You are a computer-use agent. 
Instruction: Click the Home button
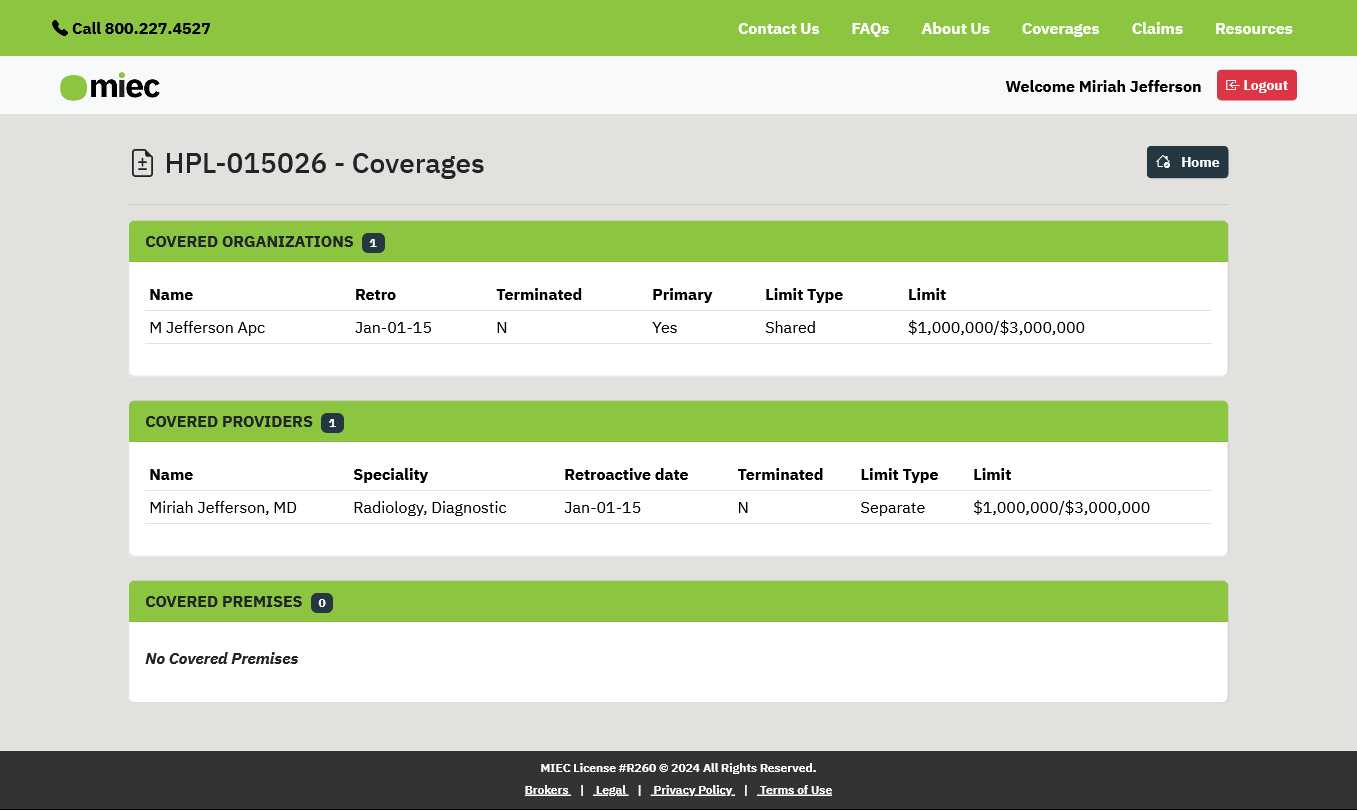[x=1187, y=161]
